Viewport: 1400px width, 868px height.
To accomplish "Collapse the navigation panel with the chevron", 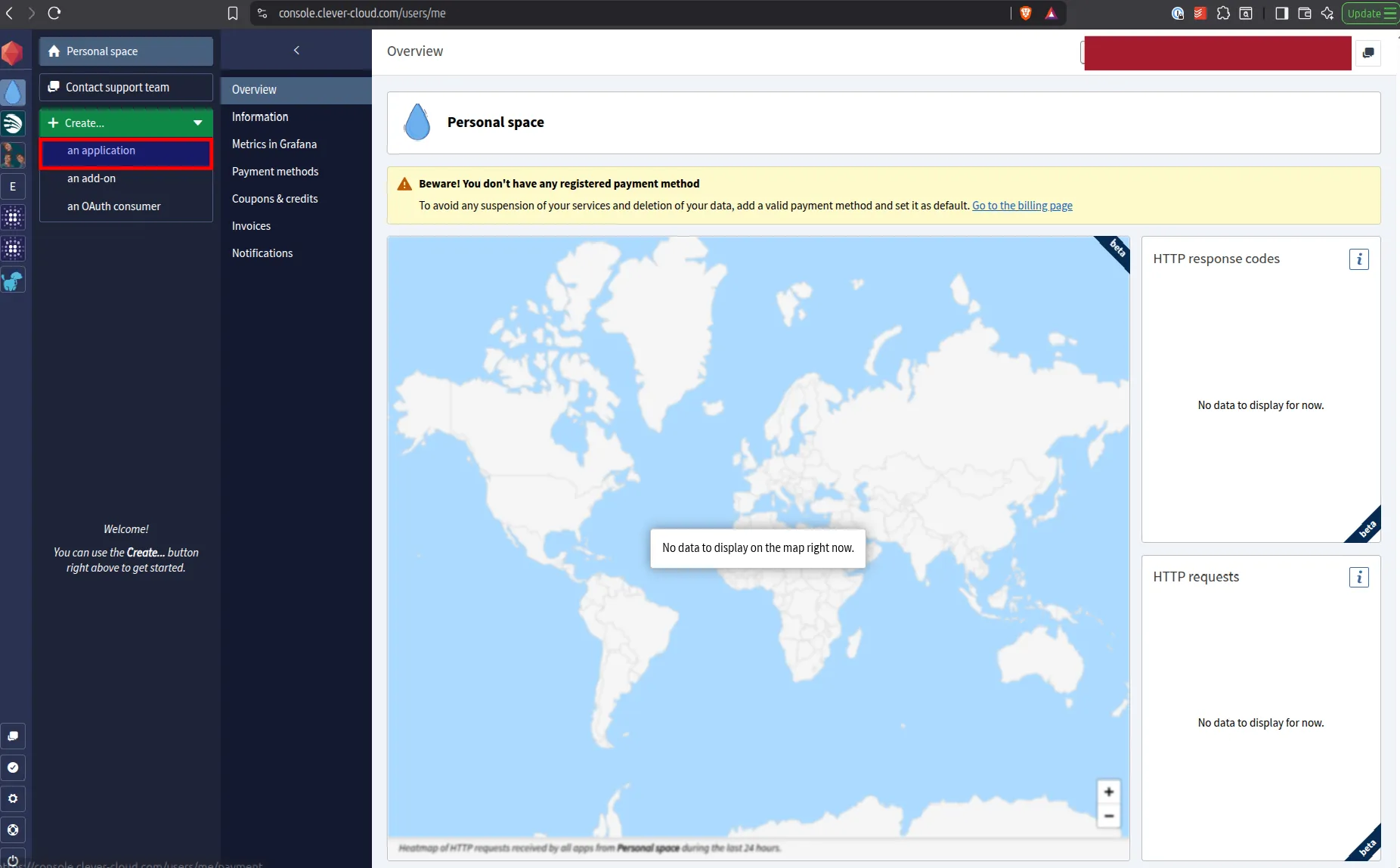I will point(296,51).
